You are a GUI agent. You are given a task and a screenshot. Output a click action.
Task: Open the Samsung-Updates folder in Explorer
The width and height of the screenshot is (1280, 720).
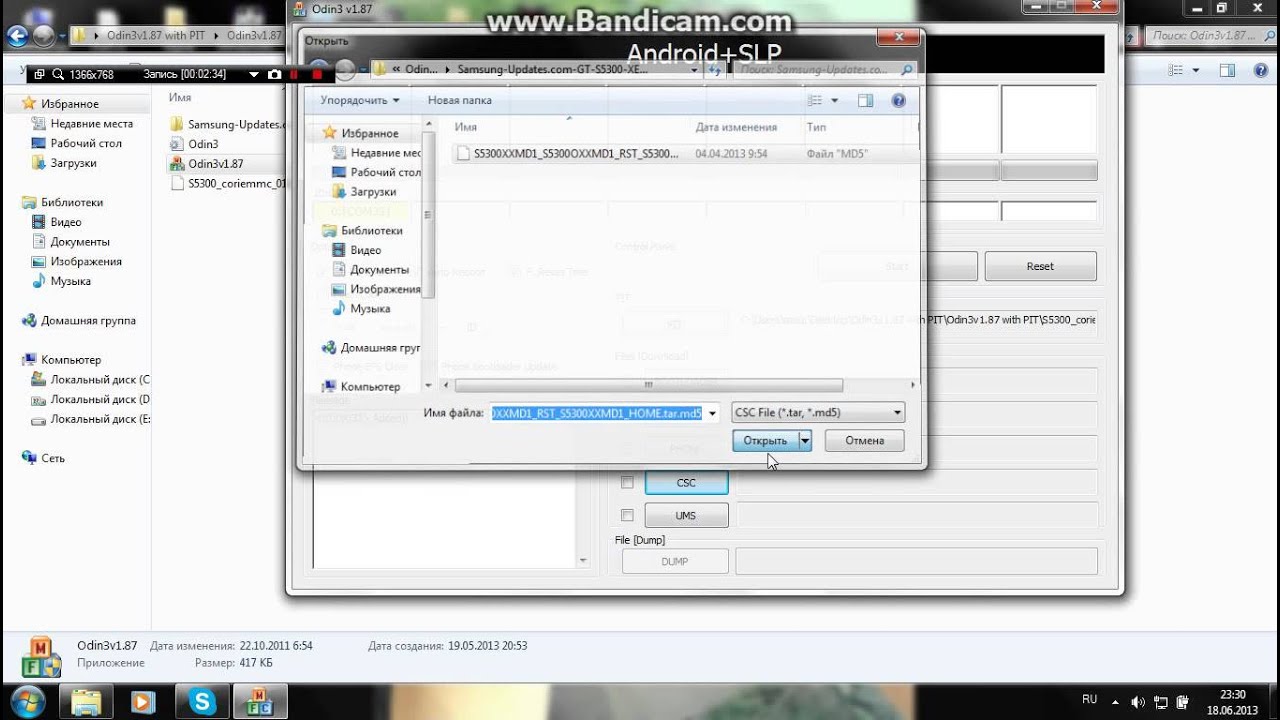[228, 124]
